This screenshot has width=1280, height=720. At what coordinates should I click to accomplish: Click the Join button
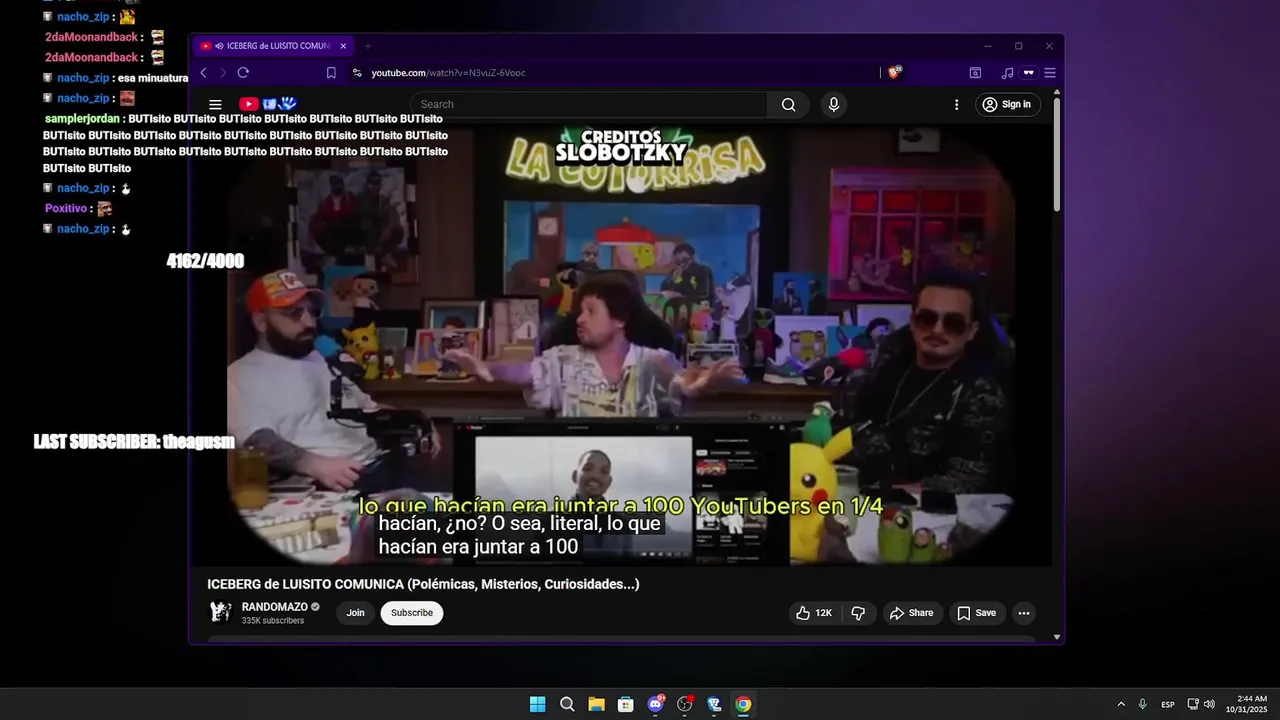coord(355,613)
